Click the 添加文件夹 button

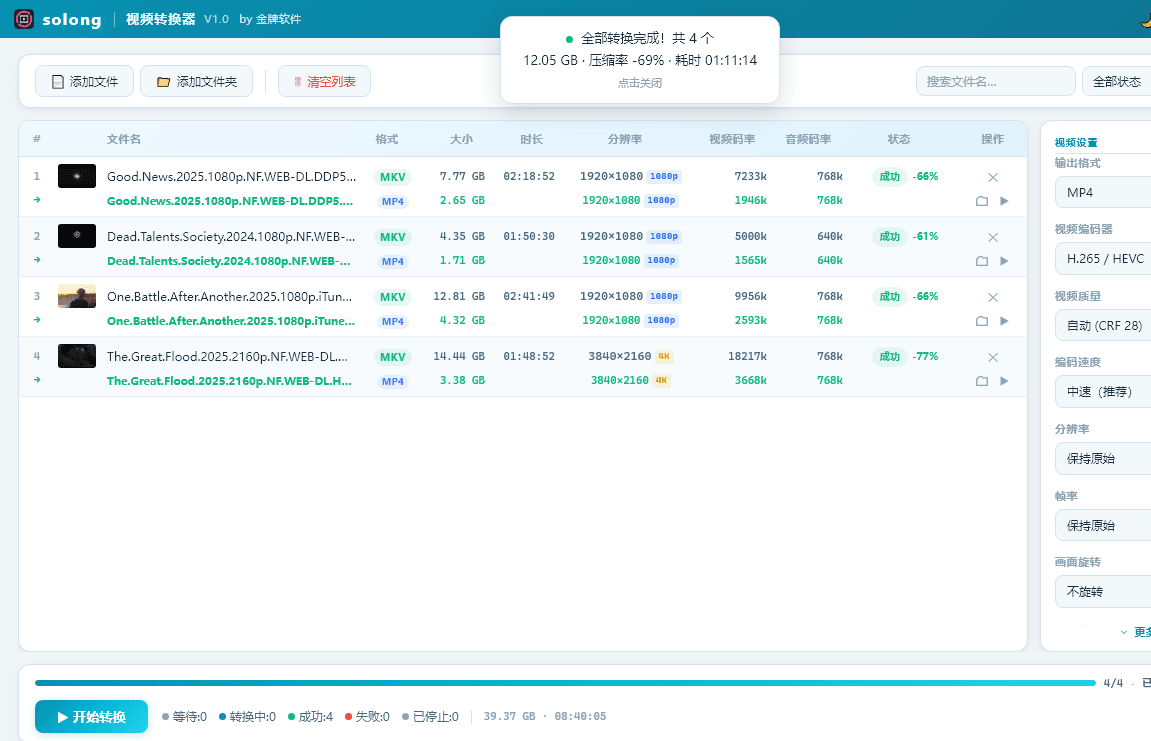[x=196, y=82]
